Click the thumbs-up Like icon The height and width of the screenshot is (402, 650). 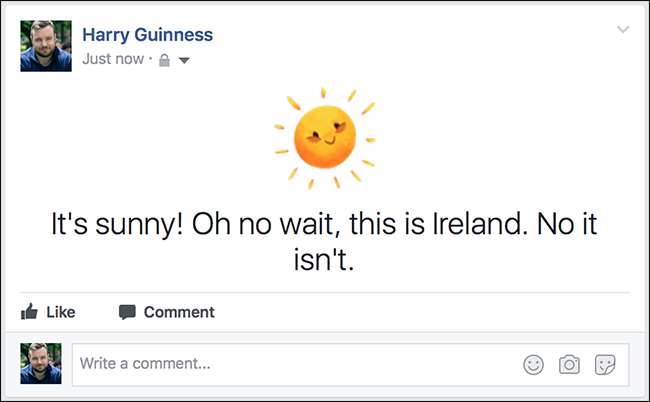pyautogui.click(x=29, y=312)
